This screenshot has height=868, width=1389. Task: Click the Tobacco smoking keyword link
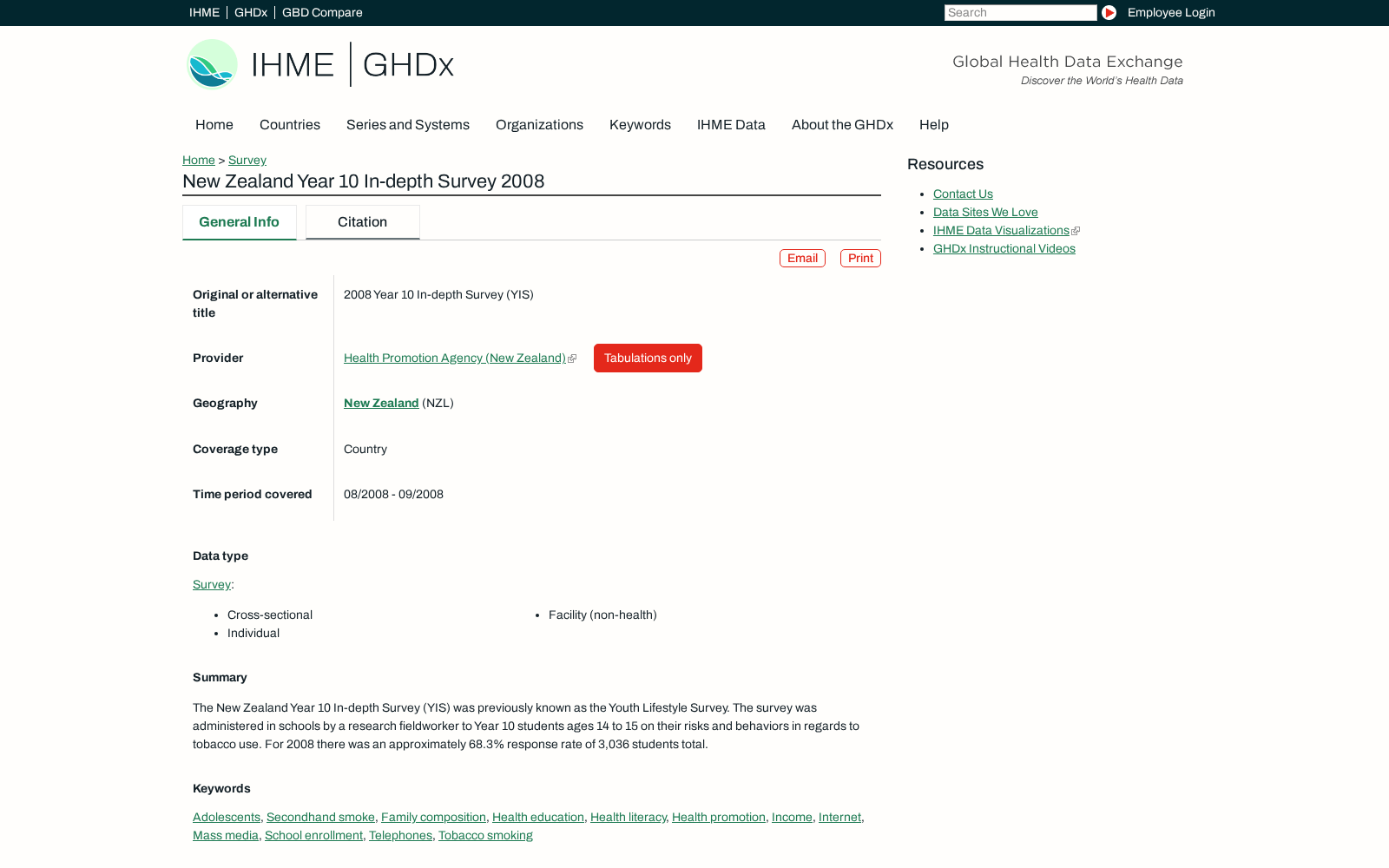pos(485,835)
